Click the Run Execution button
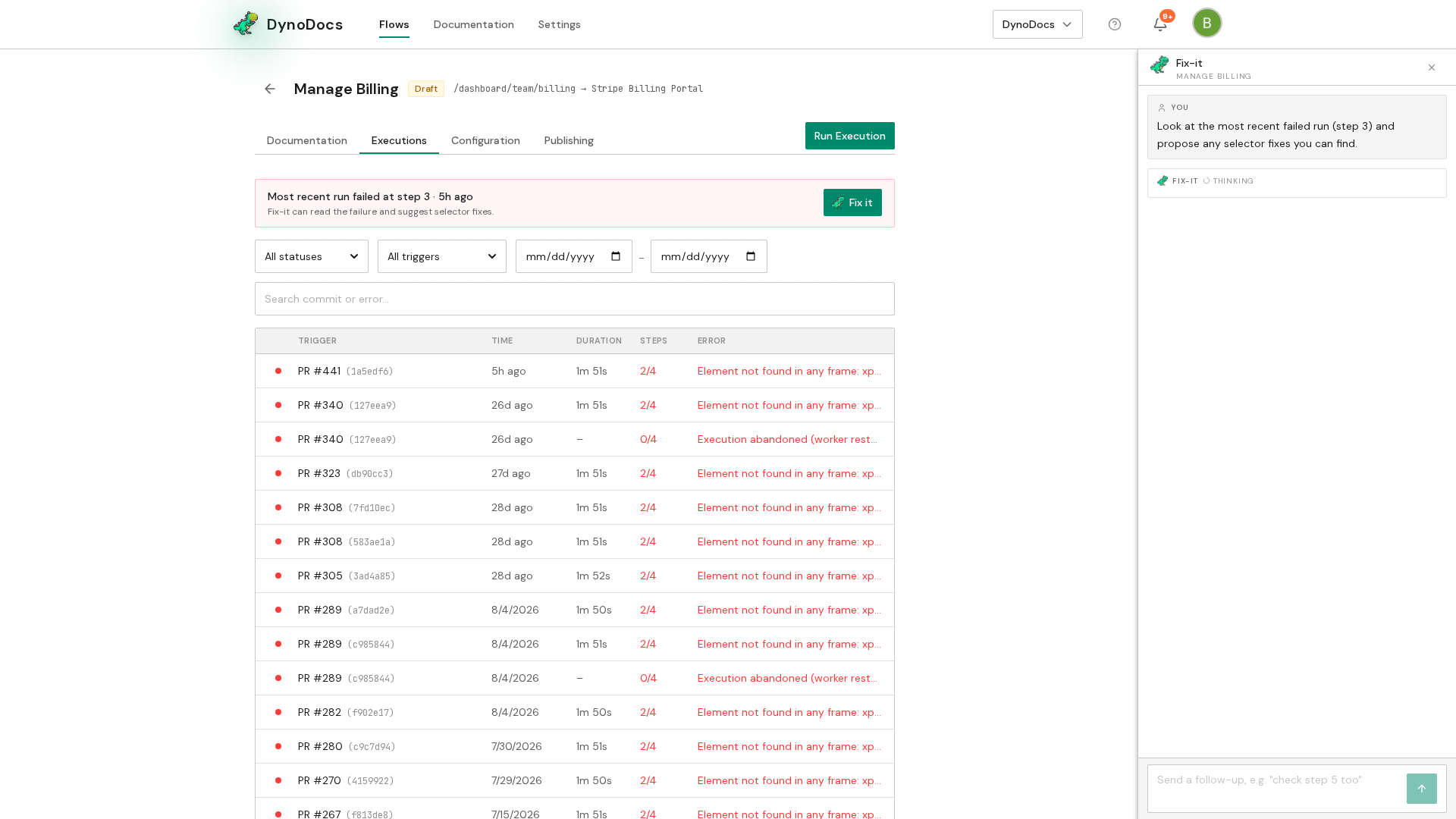 849,136
